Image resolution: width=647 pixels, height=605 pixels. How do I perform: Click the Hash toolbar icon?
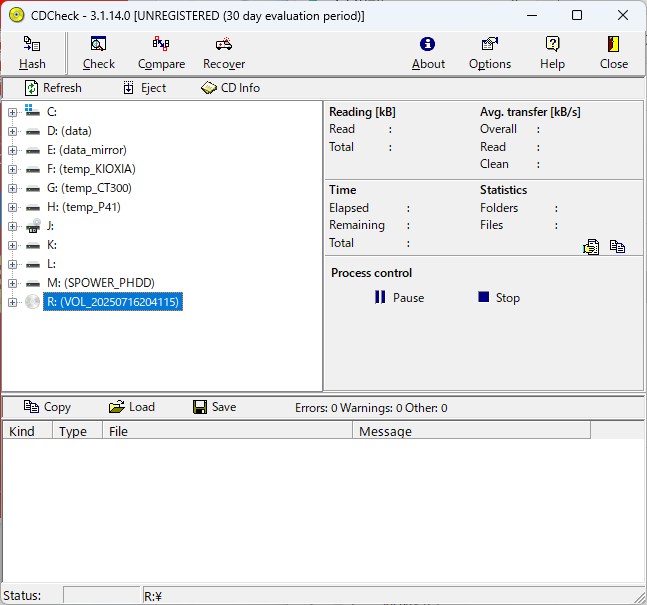(x=32, y=45)
